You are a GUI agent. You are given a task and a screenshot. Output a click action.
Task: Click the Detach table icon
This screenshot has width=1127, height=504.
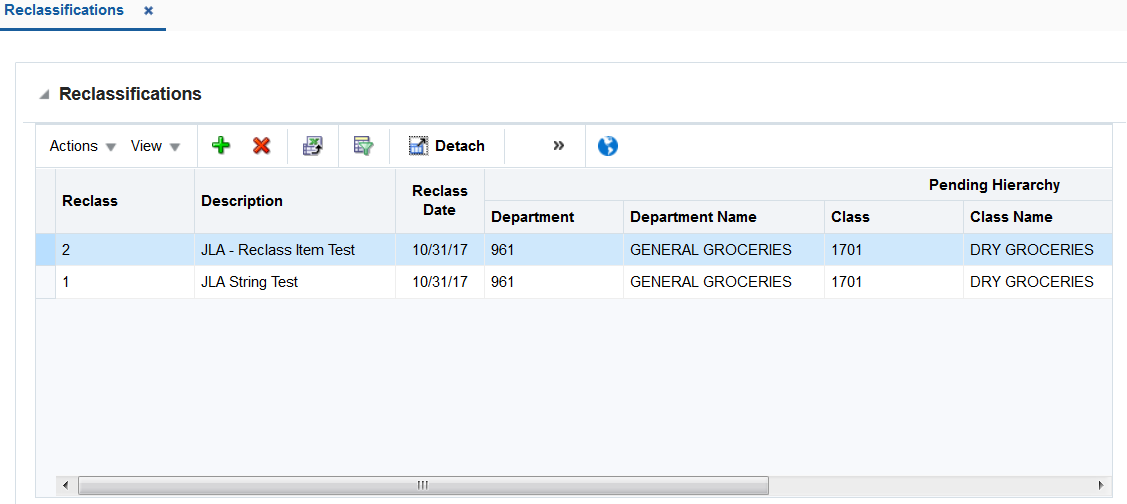418,146
